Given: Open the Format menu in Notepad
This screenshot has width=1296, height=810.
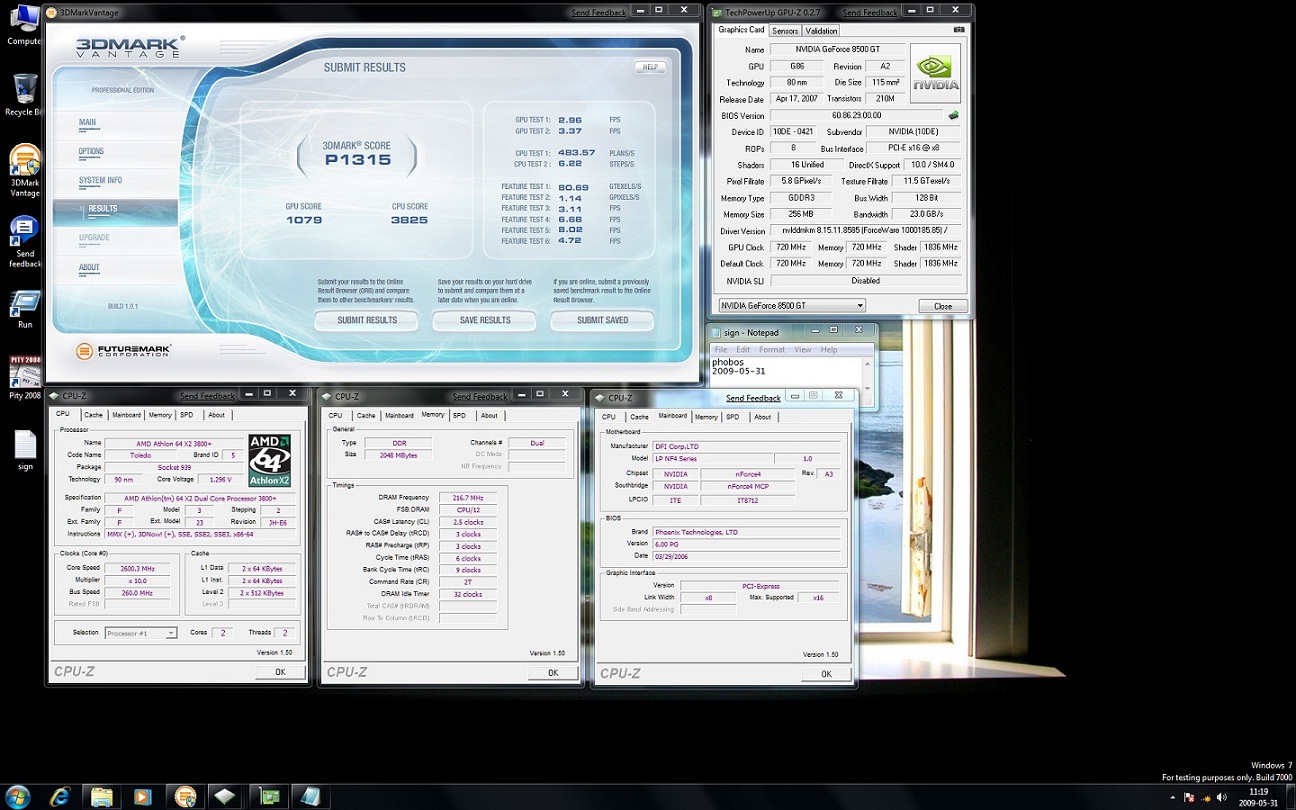Looking at the screenshot, I should [x=771, y=350].
